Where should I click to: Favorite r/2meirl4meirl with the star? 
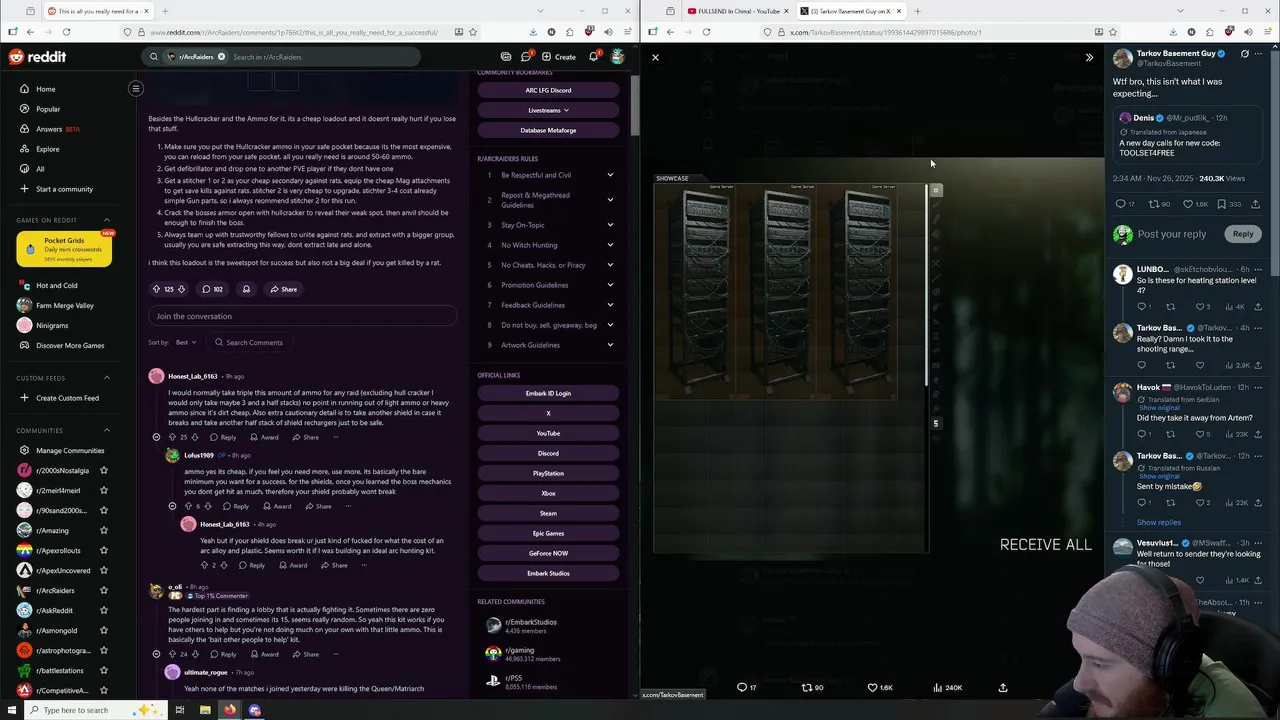(x=104, y=490)
